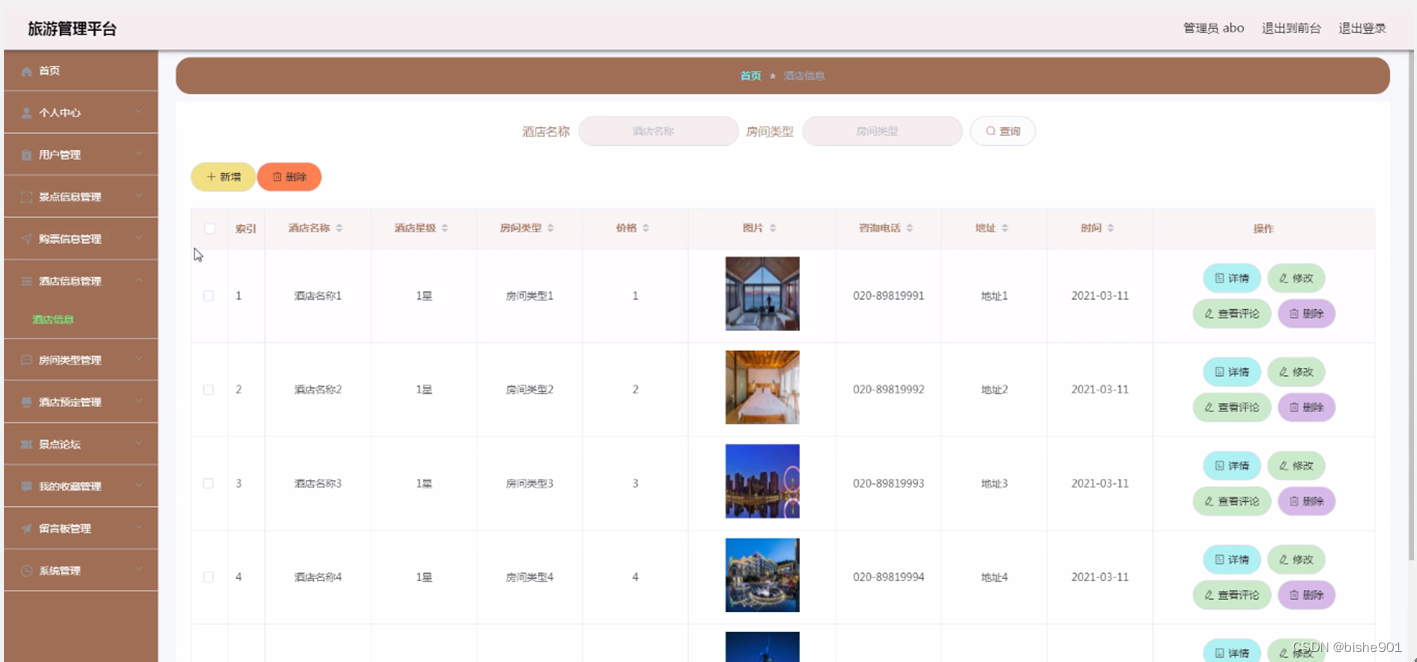Click the list icon of 酒店信息管理
The width and height of the screenshot is (1417, 662).
(27, 281)
